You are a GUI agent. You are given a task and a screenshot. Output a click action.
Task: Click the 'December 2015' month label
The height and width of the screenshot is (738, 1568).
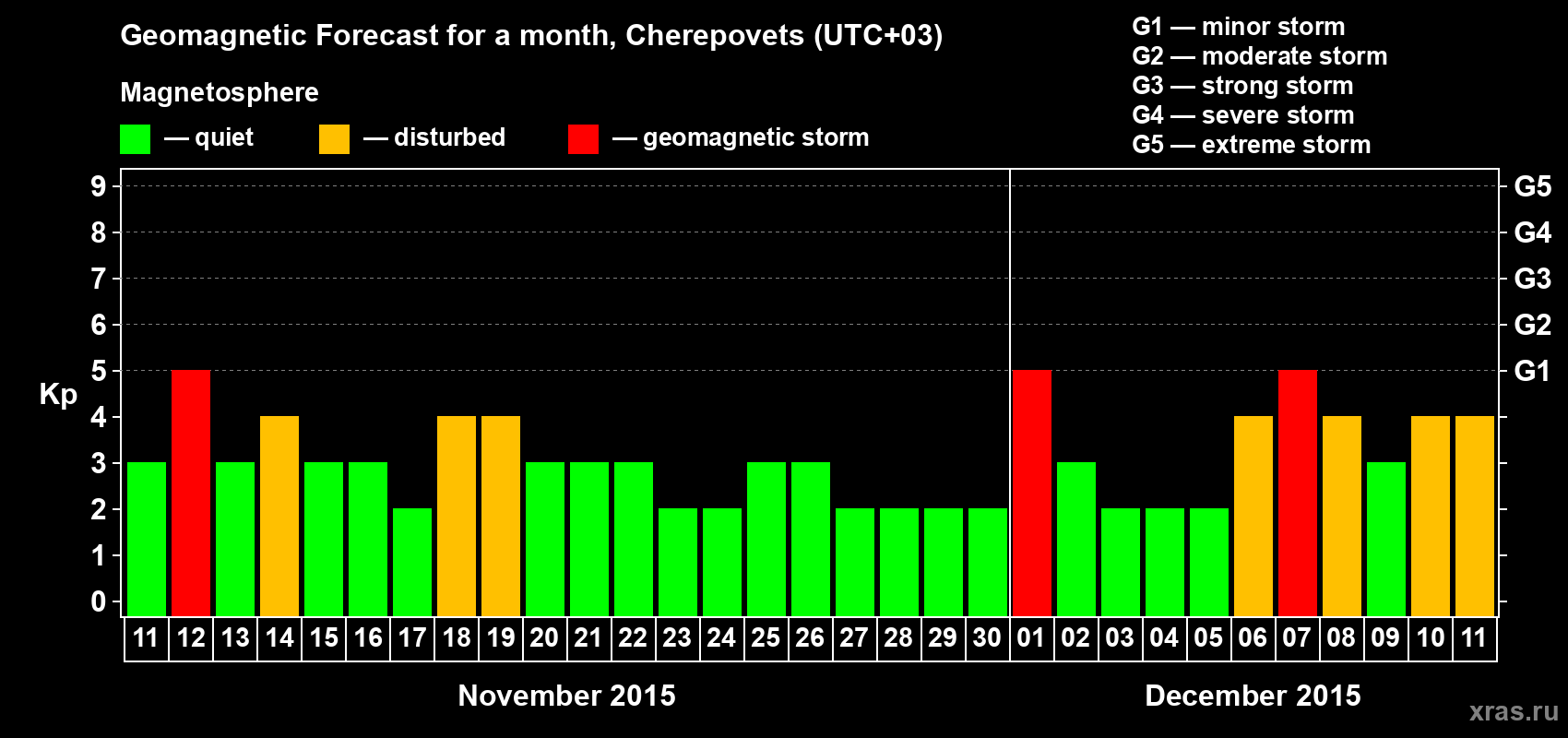click(x=1253, y=696)
